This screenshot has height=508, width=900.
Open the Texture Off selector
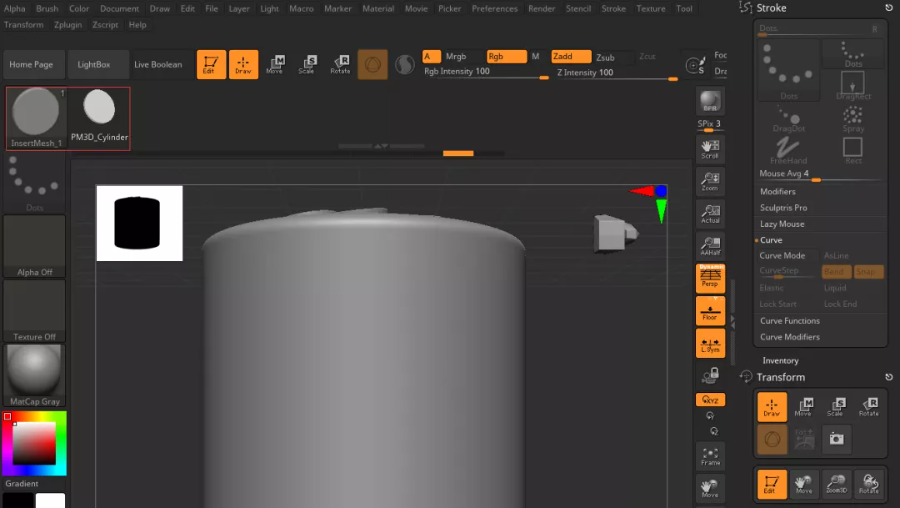34,311
